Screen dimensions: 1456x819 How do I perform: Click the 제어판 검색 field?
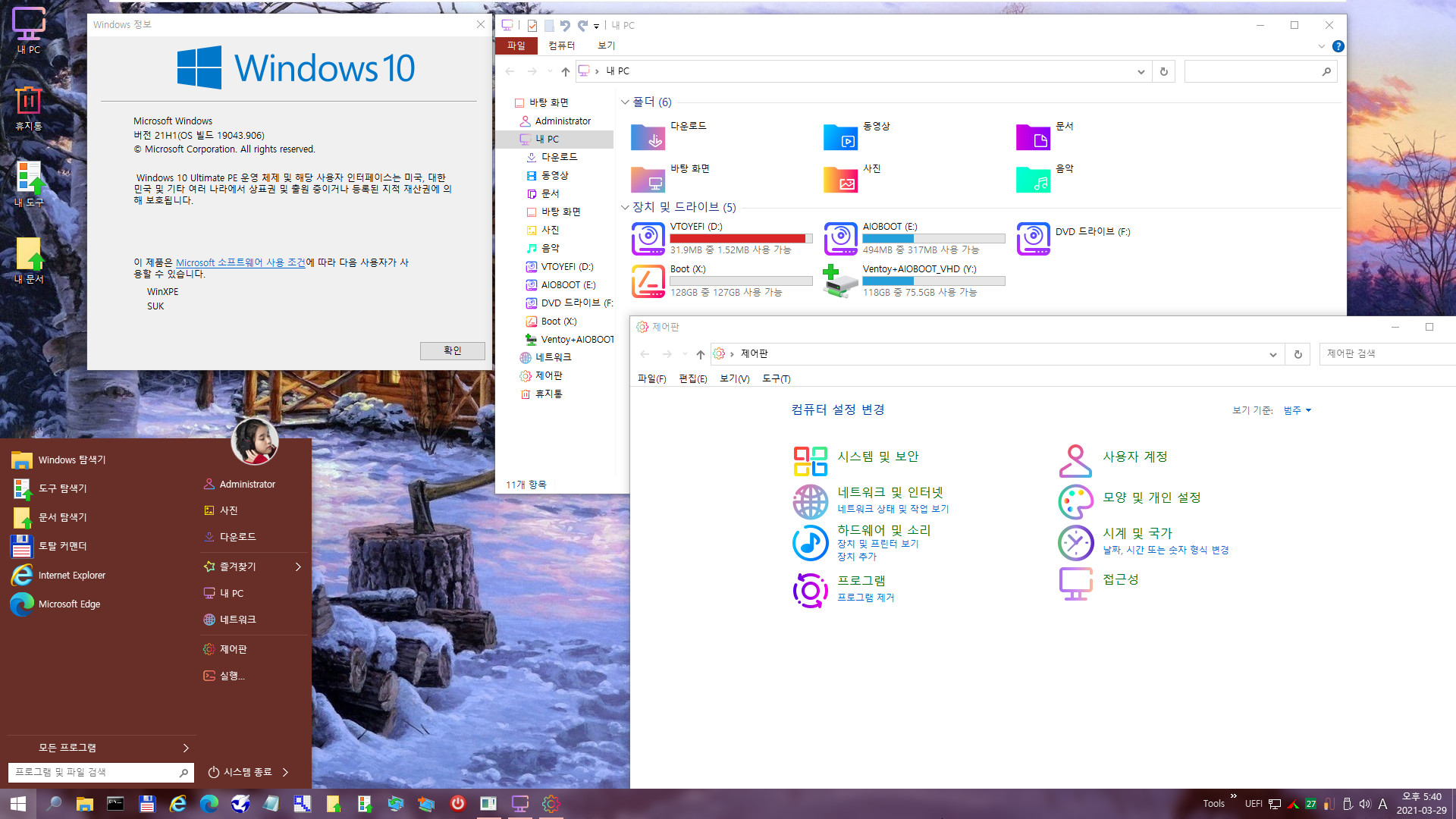(x=1388, y=354)
